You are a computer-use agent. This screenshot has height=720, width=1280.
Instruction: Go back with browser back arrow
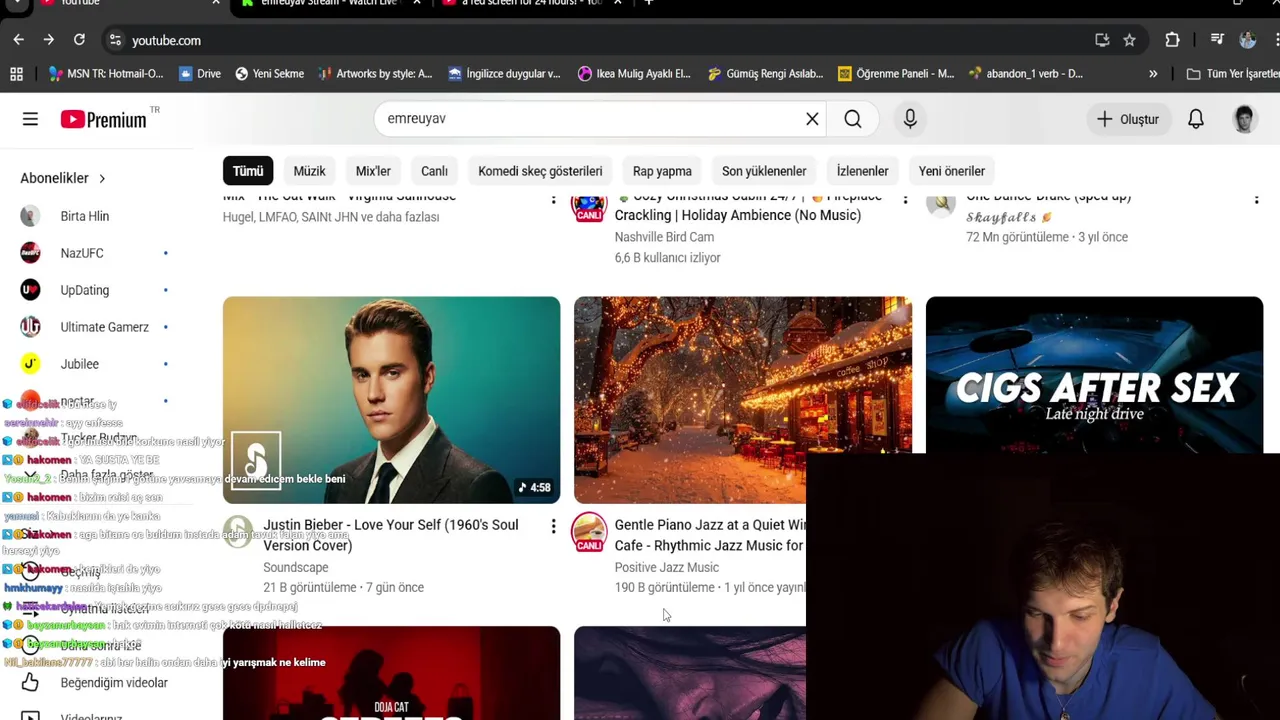19,40
